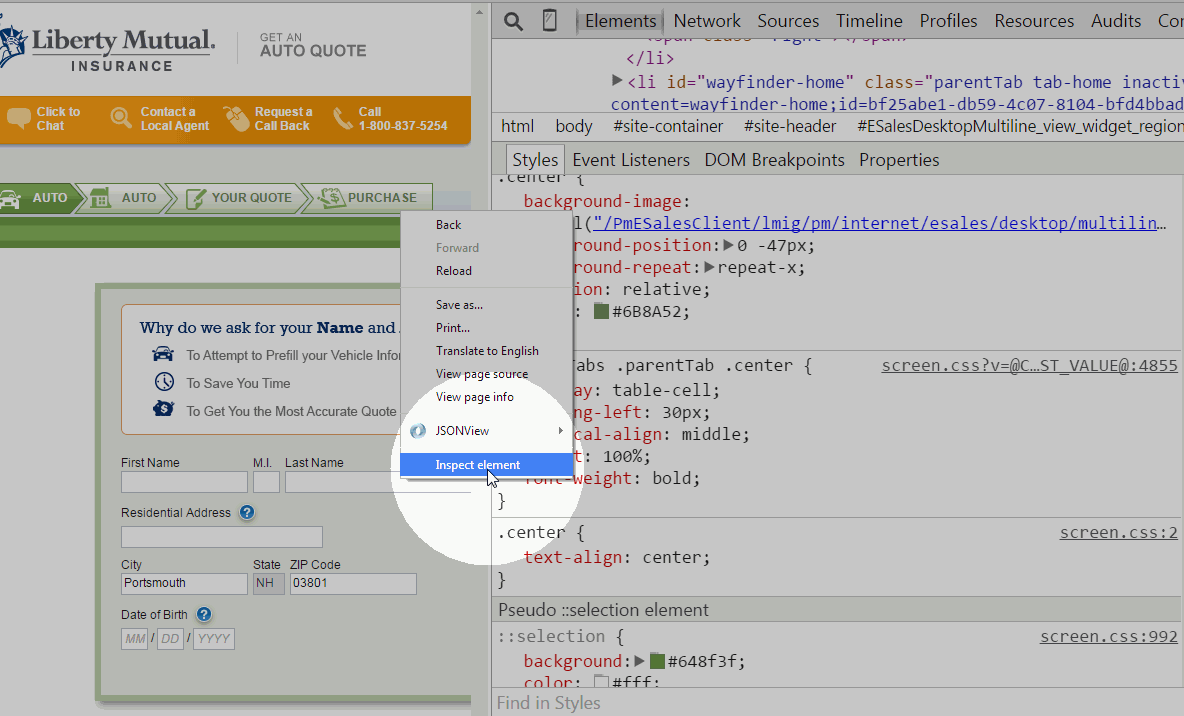Open the Profiles tab
Viewport: 1184px width, 716px height.
[x=948, y=21]
